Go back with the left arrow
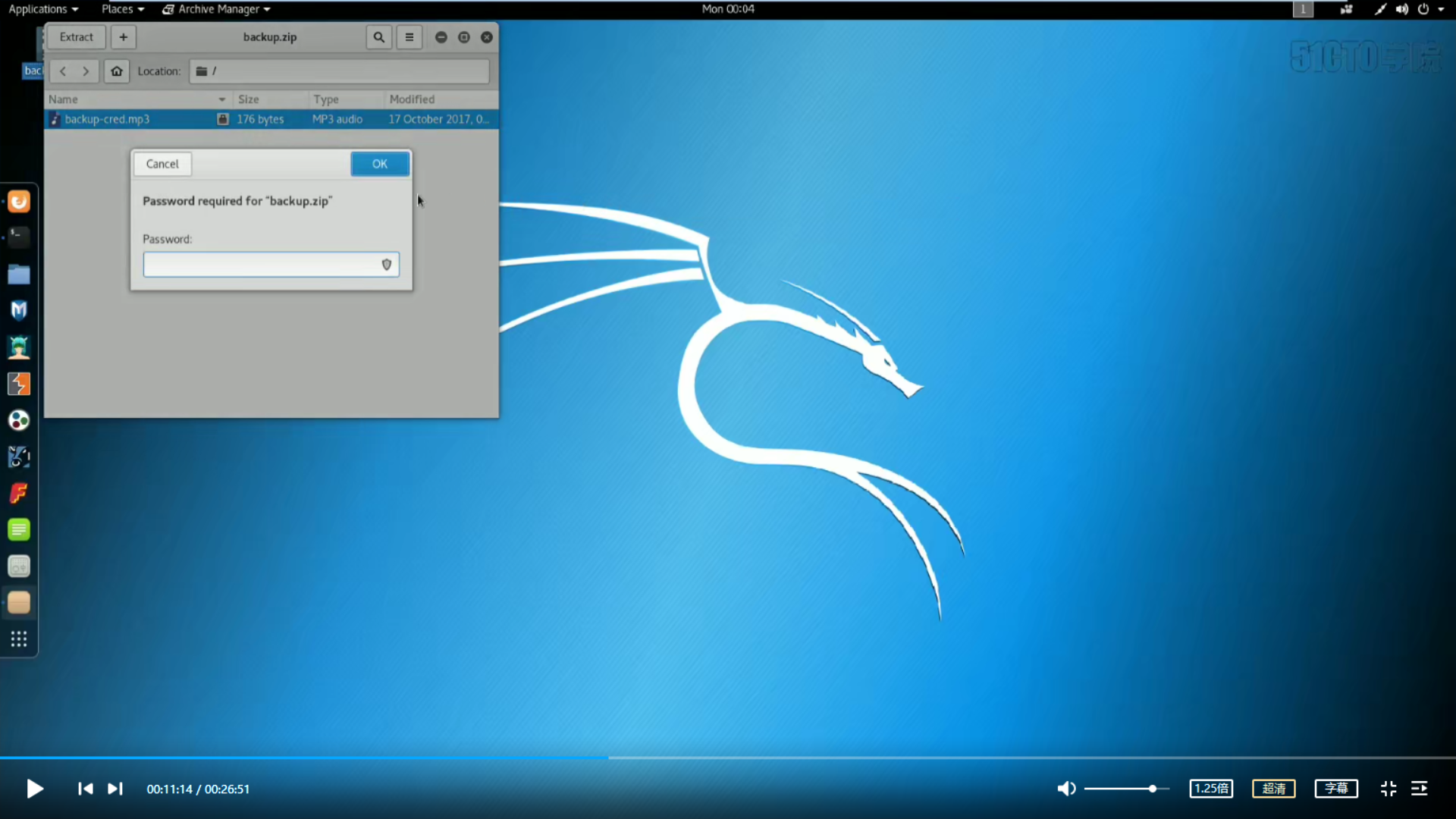Image resolution: width=1456 pixels, height=819 pixels. [63, 71]
